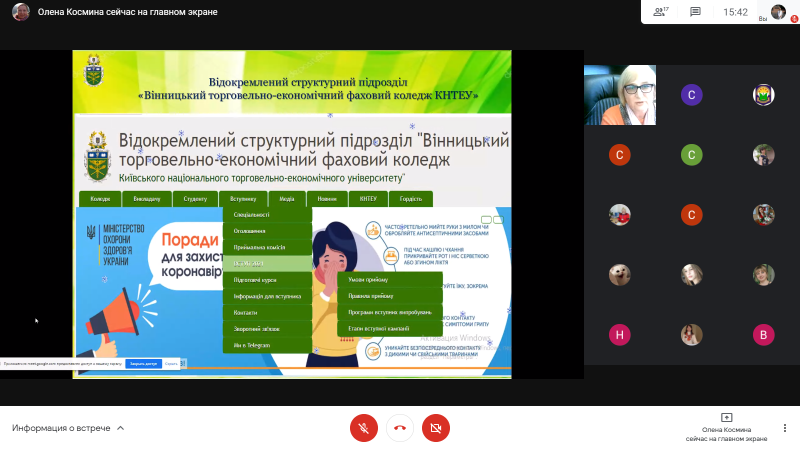The height and width of the screenshot is (450, 800).
Task: Click the small crest in the green slide header
Action: pos(93,70)
